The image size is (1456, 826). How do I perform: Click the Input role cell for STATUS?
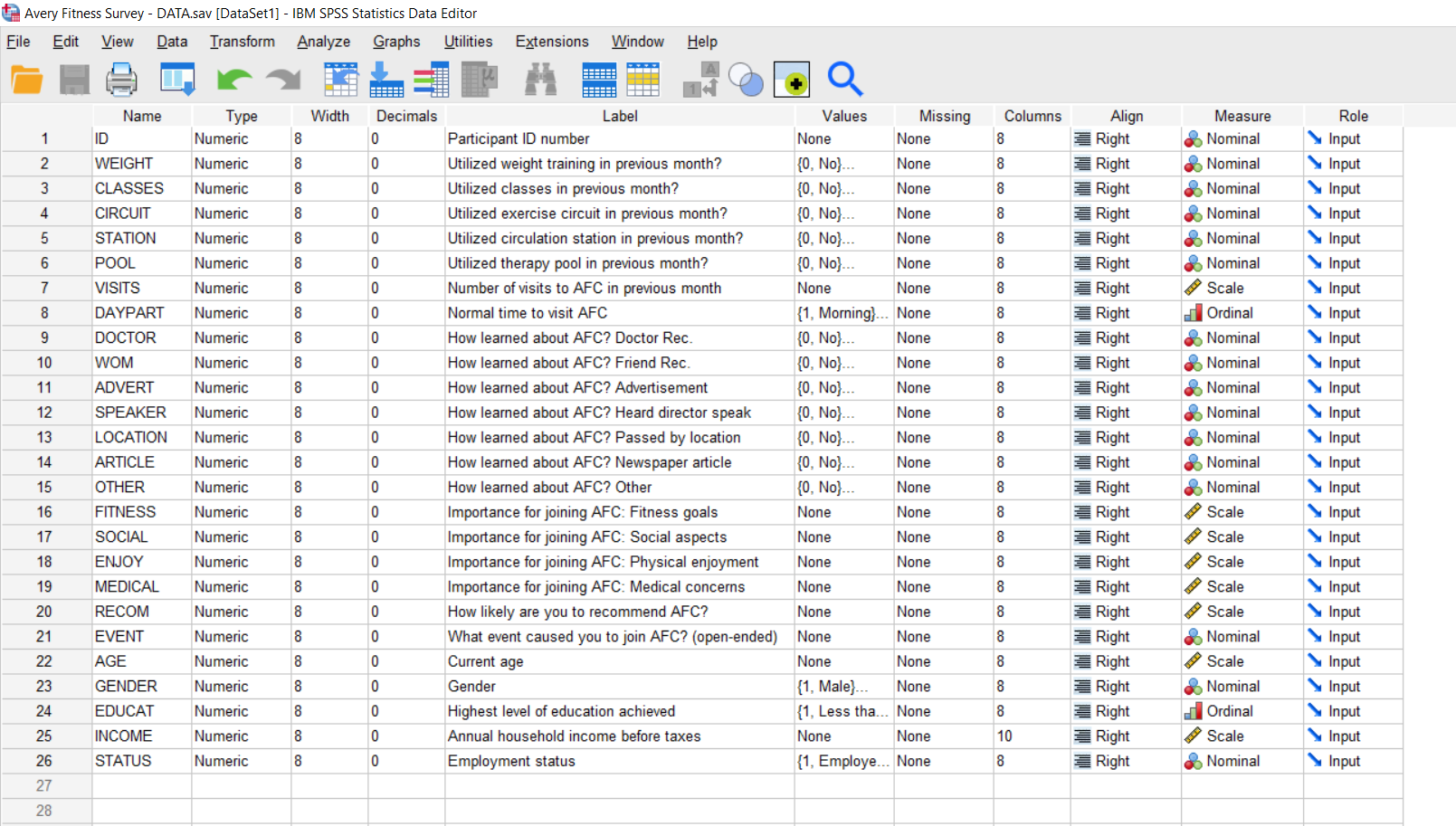[1354, 761]
